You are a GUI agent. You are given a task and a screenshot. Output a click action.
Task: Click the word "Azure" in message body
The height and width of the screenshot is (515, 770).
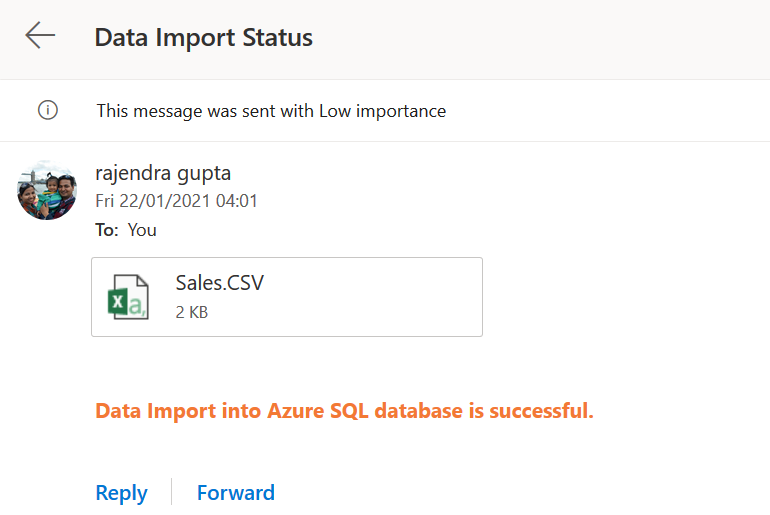tap(298, 411)
